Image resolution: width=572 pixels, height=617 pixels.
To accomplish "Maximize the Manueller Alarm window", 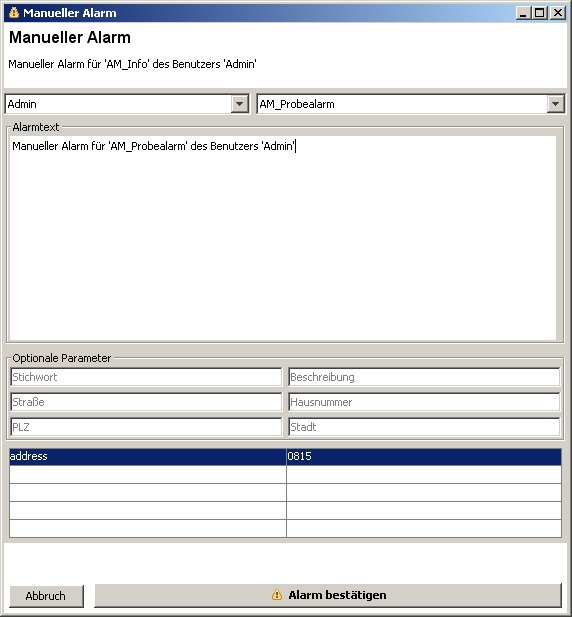I will pyautogui.click(x=540, y=13).
